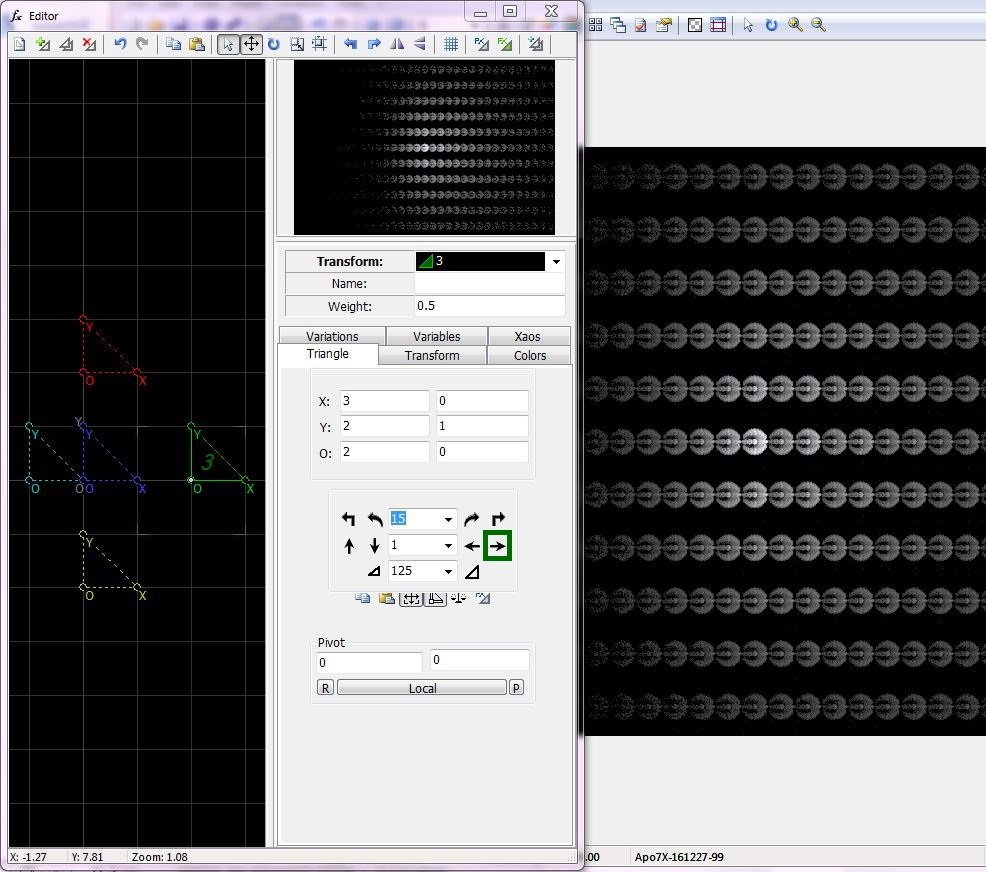Copy triangle coordinates icon below move controls
Image resolution: width=986 pixels, height=872 pixels.
[x=362, y=599]
